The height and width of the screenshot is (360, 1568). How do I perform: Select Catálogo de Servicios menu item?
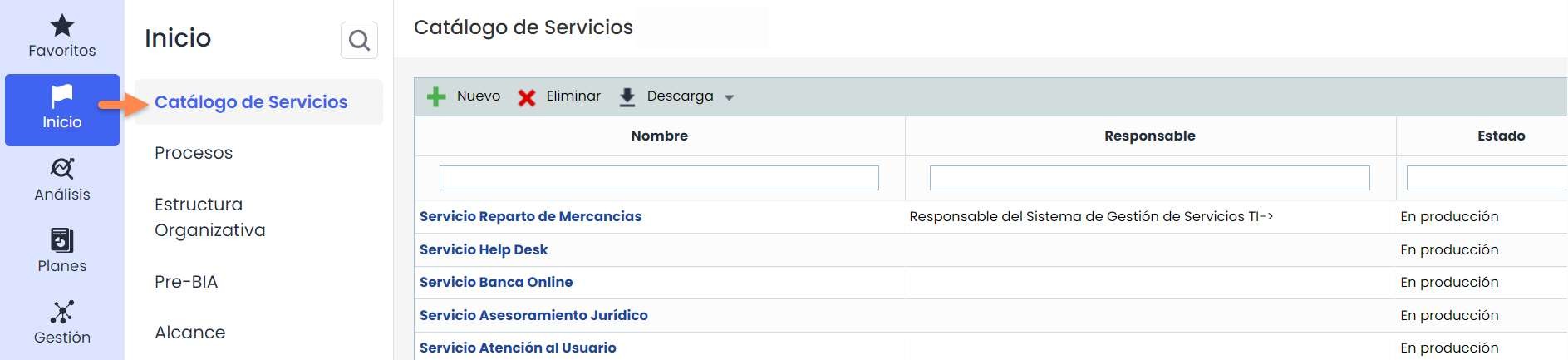coord(251,102)
